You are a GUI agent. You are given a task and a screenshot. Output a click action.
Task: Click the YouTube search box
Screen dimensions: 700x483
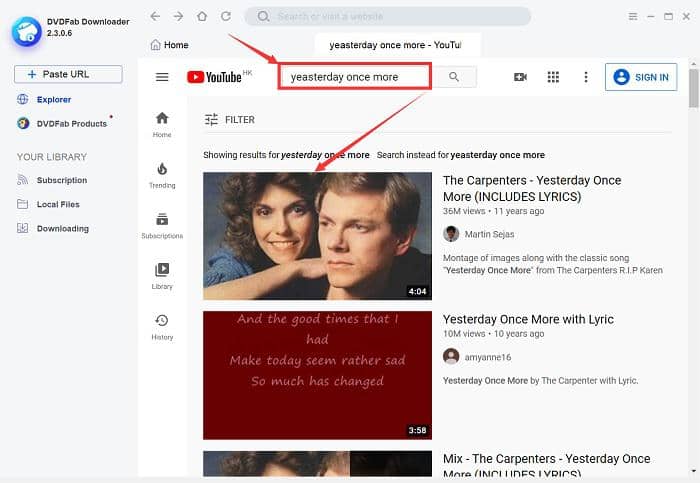point(355,77)
